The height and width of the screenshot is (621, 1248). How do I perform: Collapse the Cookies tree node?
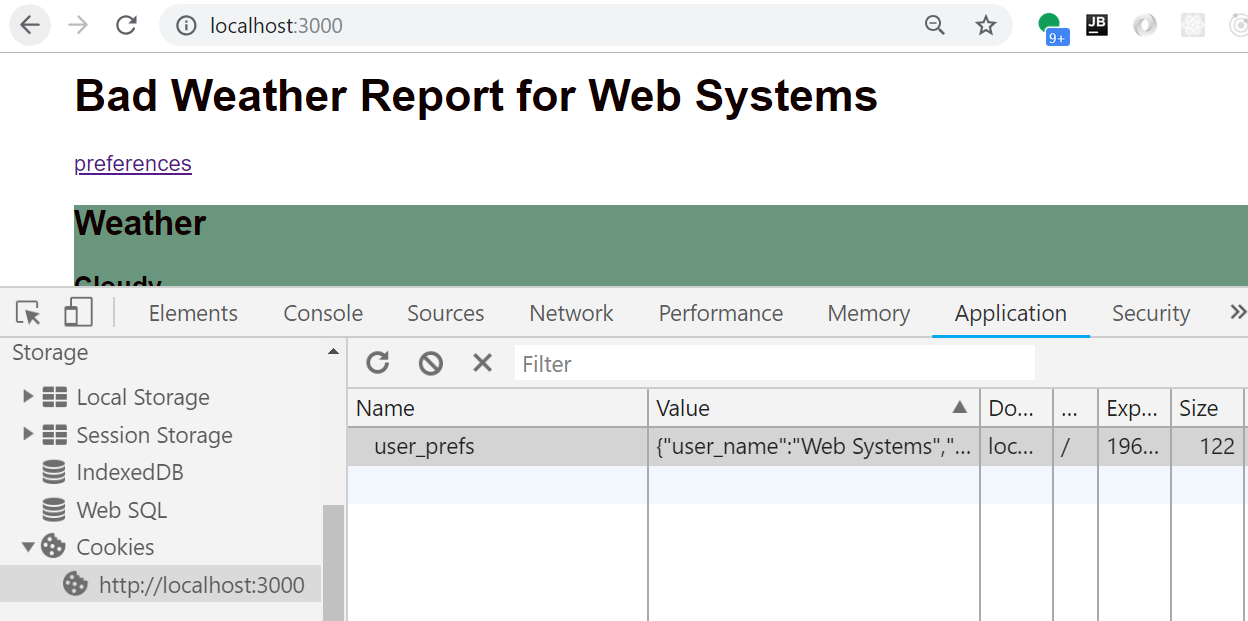click(28, 547)
